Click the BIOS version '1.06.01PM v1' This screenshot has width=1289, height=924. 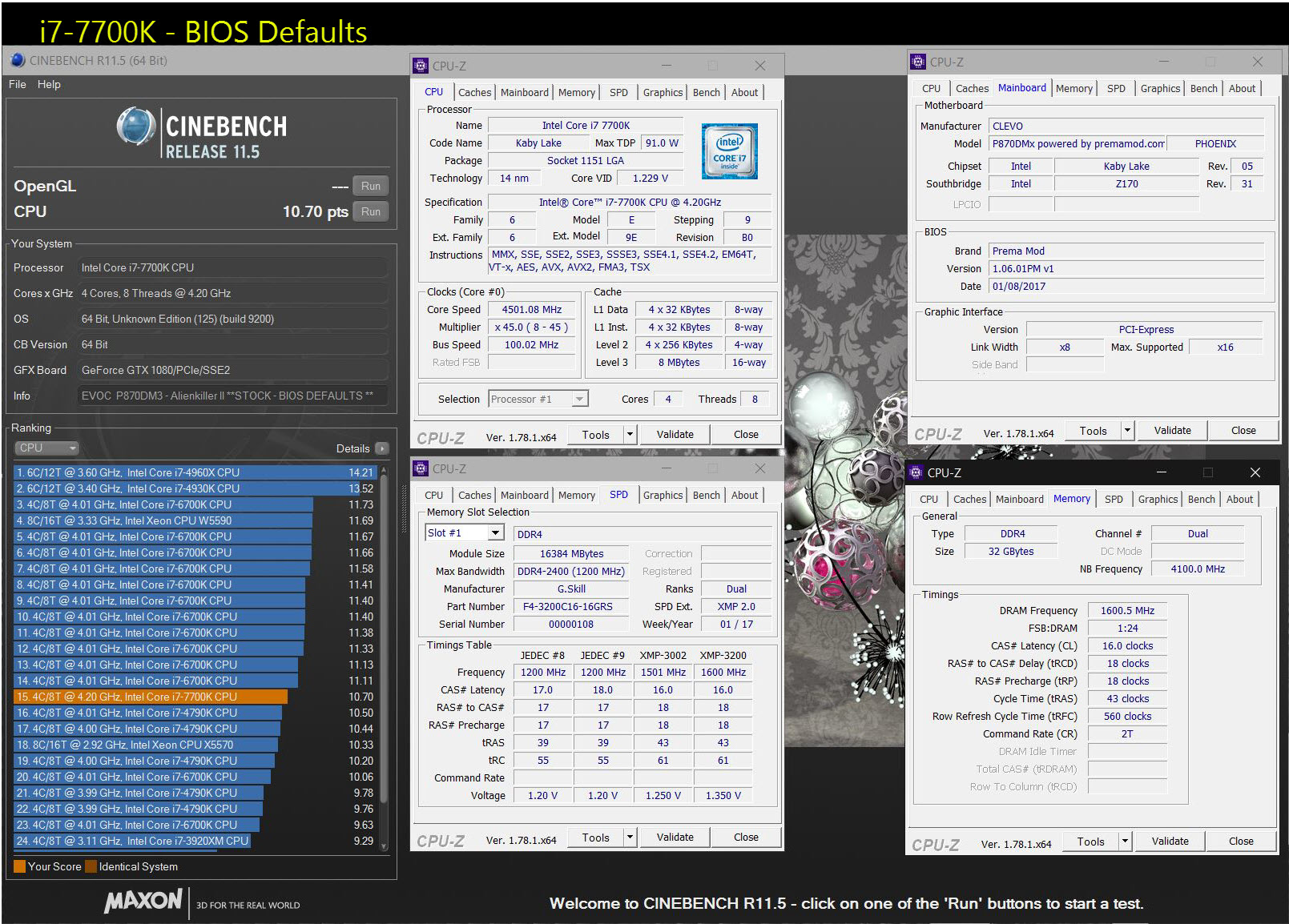1126,268
